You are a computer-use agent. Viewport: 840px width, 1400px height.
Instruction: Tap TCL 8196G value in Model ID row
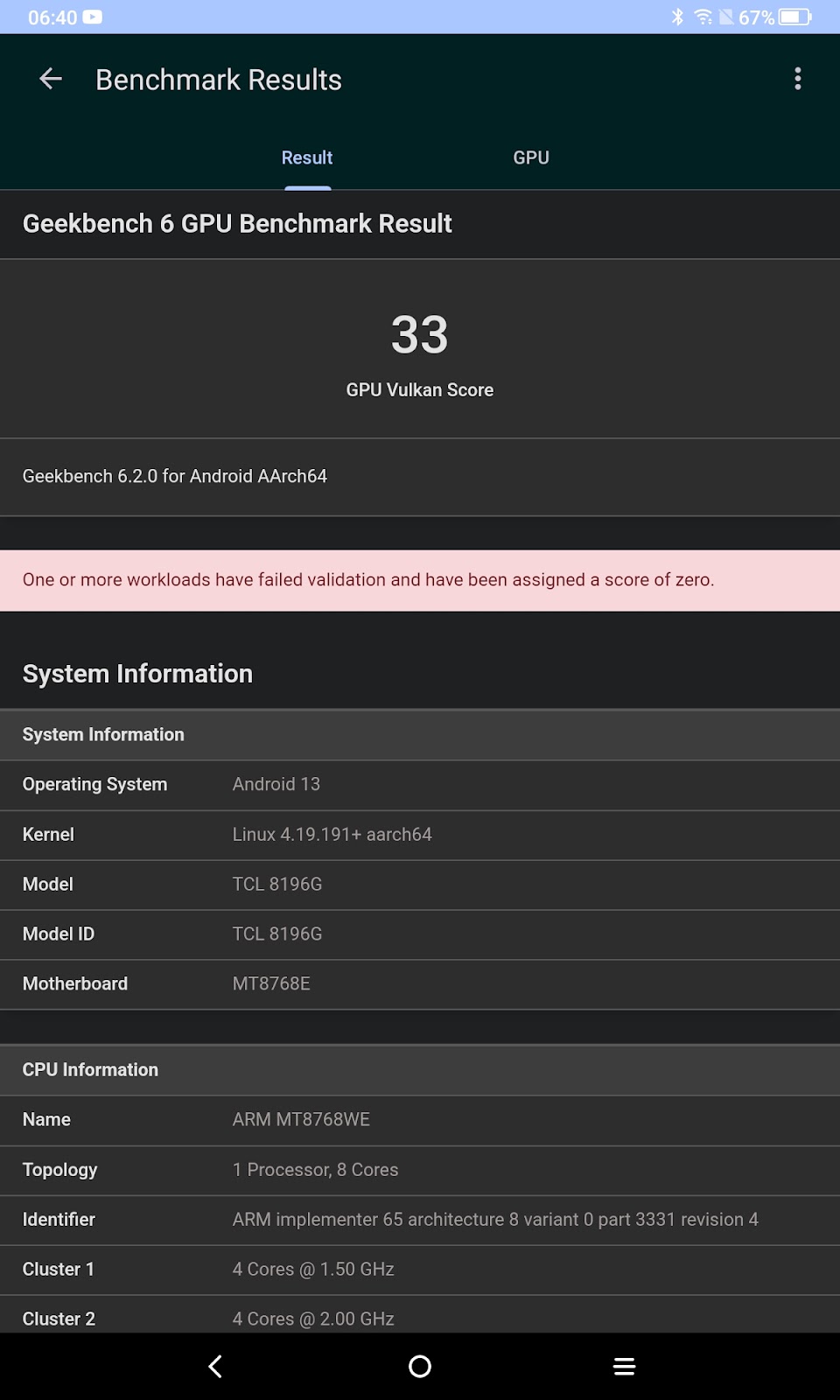coord(277,934)
